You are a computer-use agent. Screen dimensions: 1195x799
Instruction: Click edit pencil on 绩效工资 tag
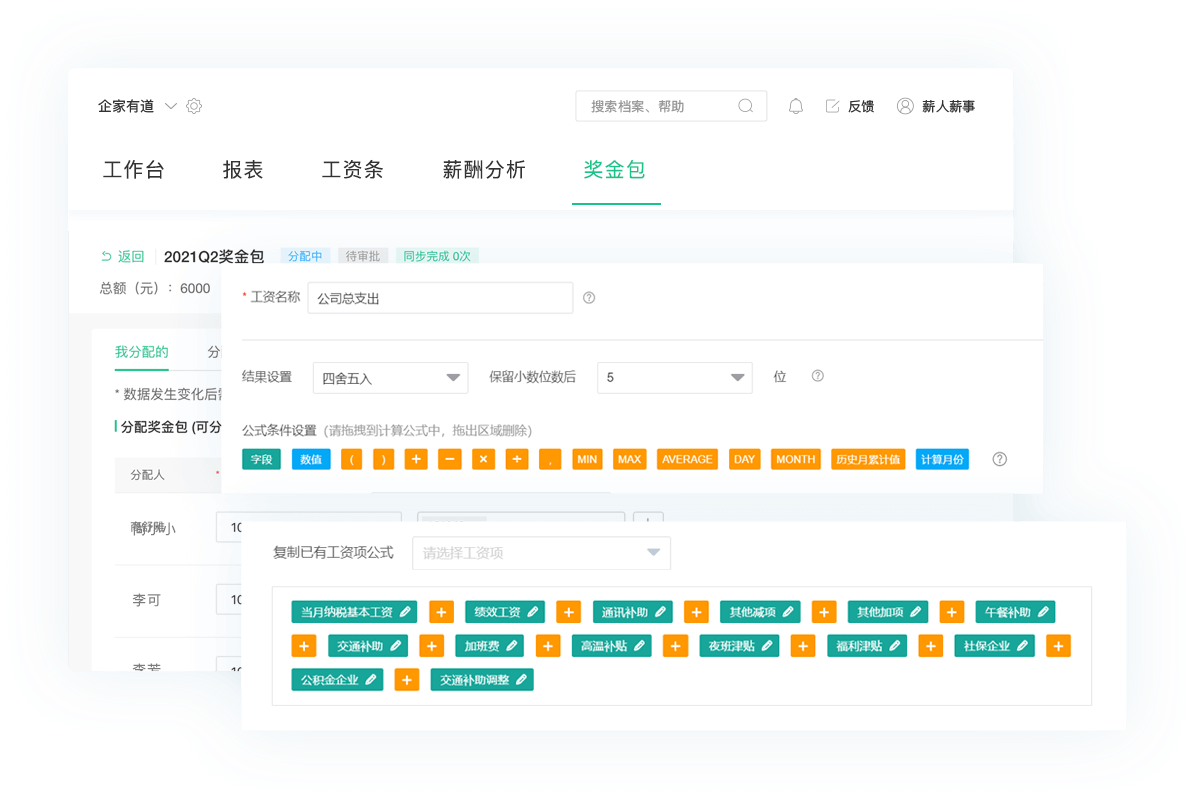click(x=533, y=611)
